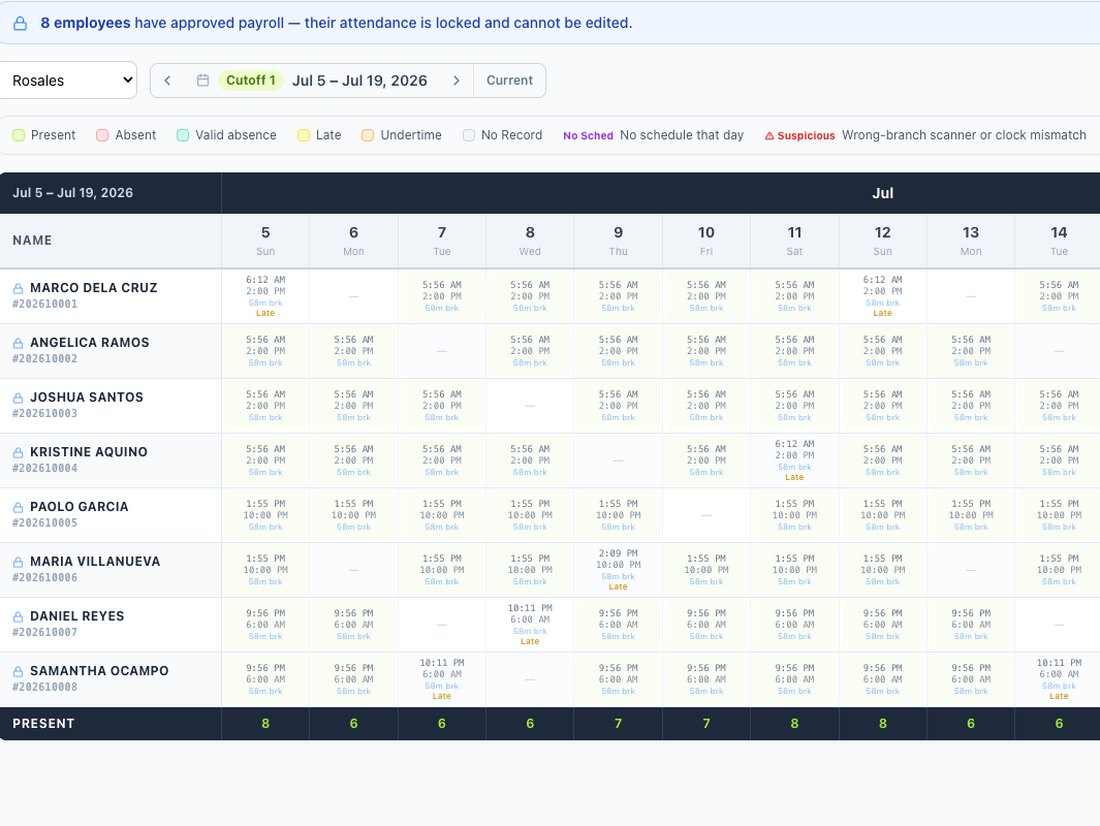This screenshot has height=826, width=1100.
Task: Click lock icon beside Paolo Garcia
Action: pos(18,507)
